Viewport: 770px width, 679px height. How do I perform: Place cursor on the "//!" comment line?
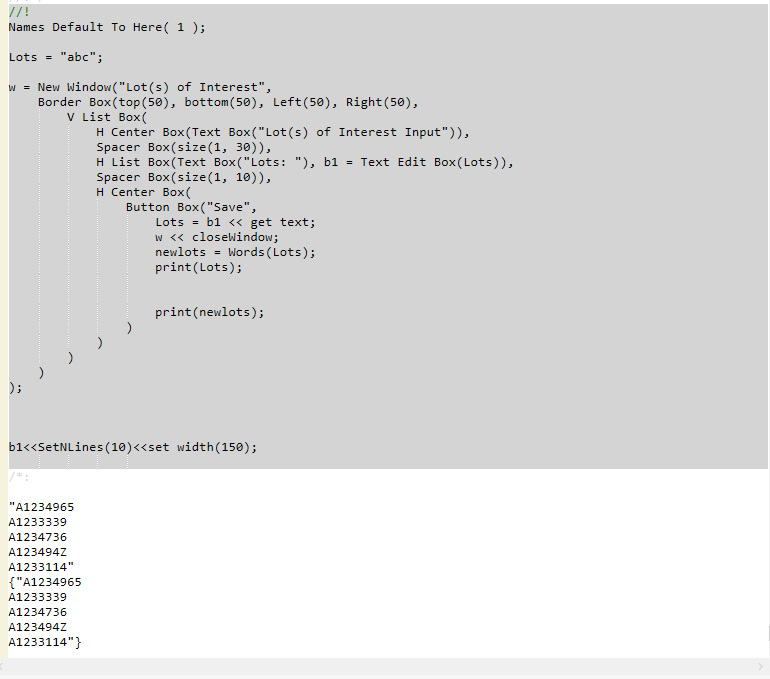tap(18, 12)
